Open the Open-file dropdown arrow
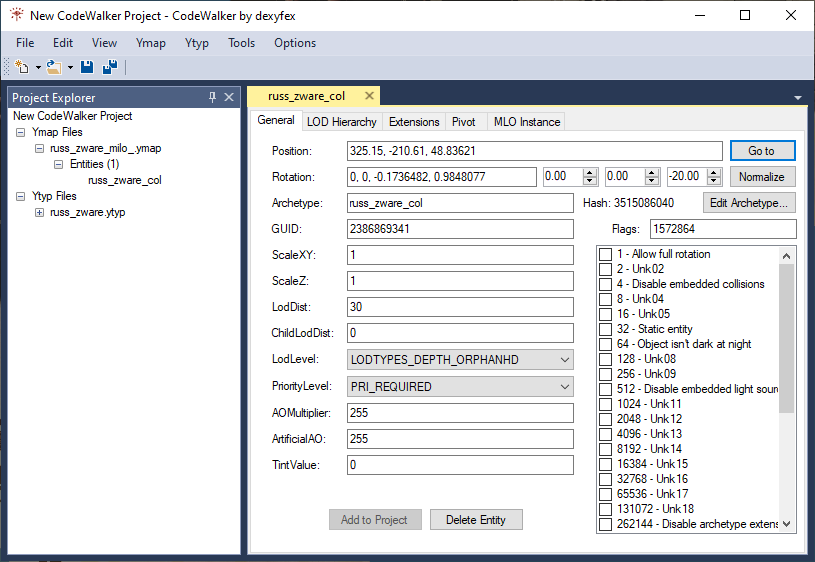 tap(70, 68)
